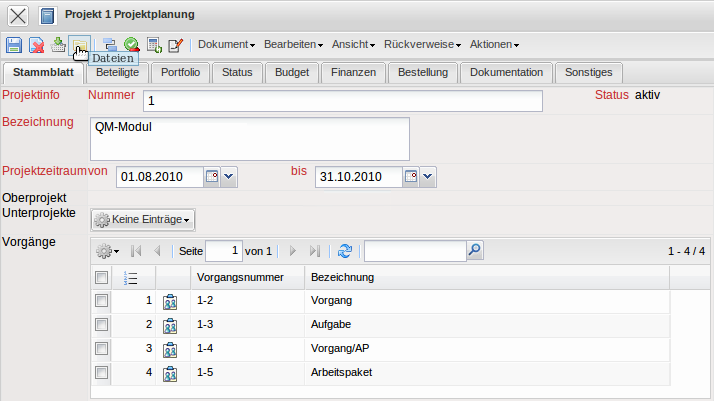Viewport: 714px width, 401px height.
Task: Click into the Nummer input field
Action: point(342,101)
